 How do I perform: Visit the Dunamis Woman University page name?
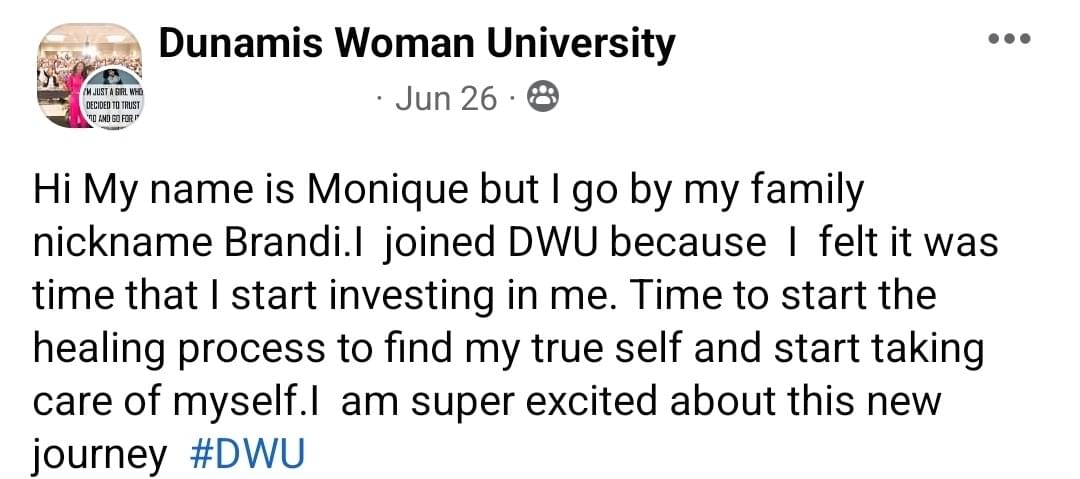point(417,44)
